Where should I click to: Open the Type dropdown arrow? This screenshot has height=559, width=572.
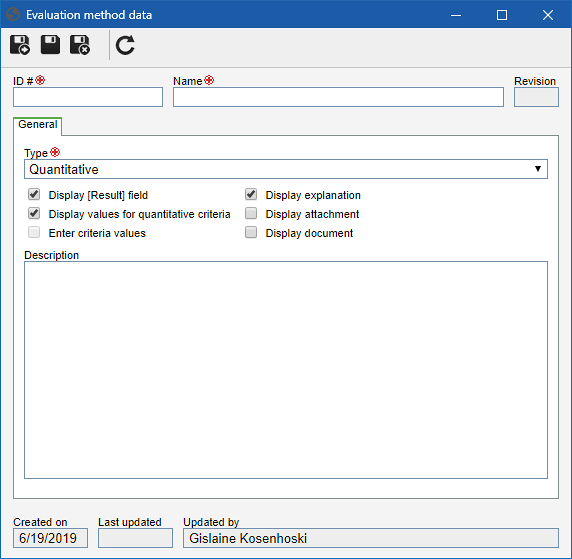538,169
